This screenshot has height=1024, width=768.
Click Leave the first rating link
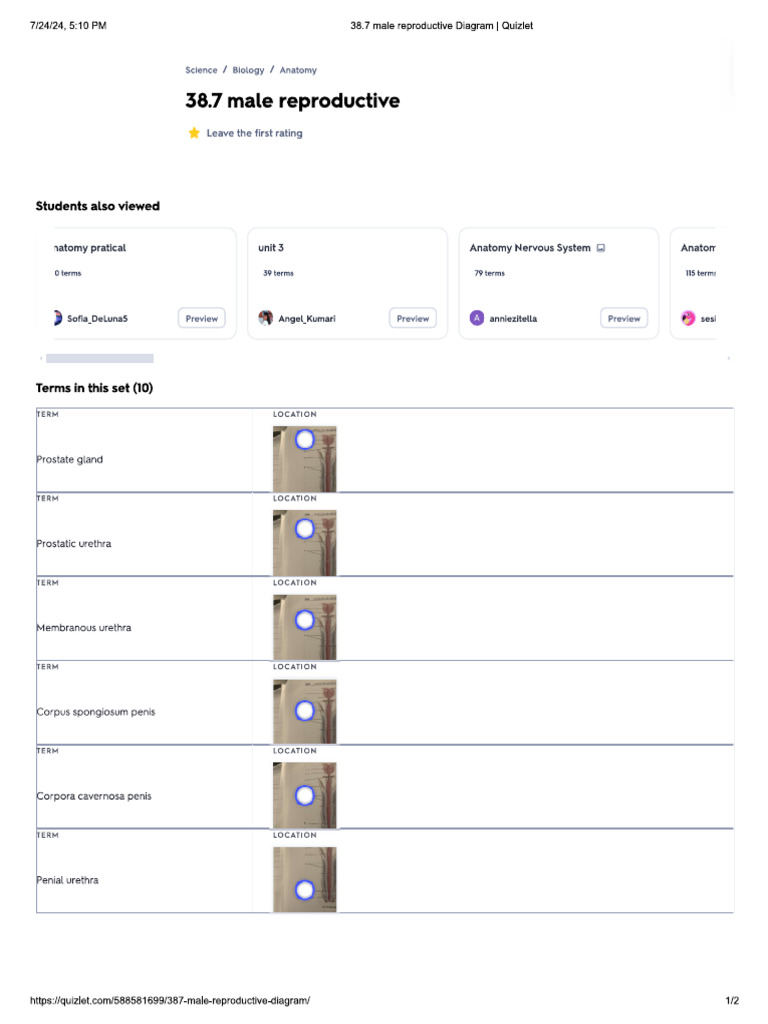pyautogui.click(x=254, y=133)
